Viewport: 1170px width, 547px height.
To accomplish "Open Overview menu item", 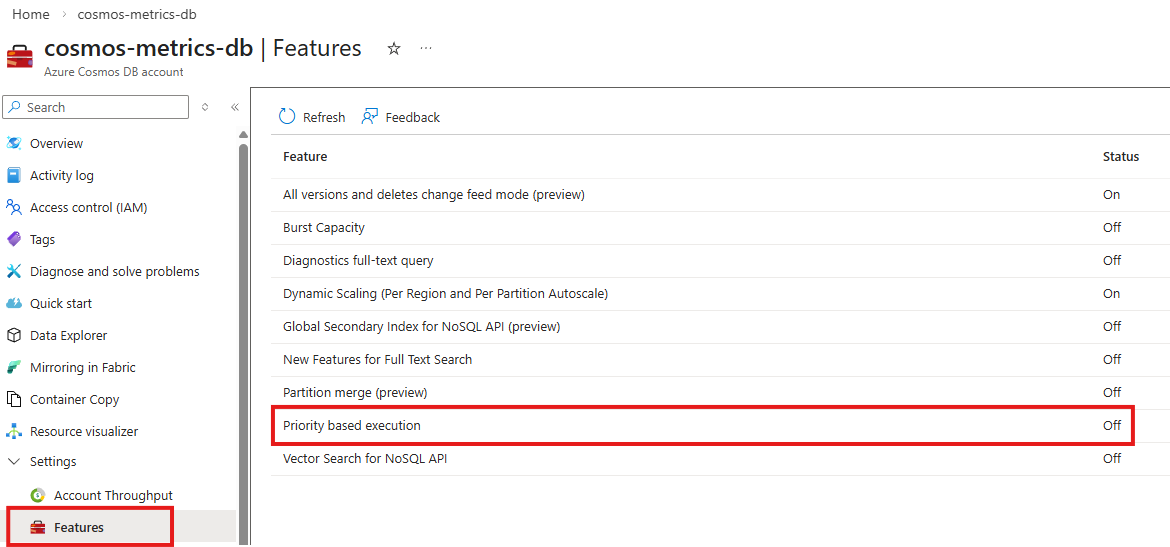I will coord(56,143).
